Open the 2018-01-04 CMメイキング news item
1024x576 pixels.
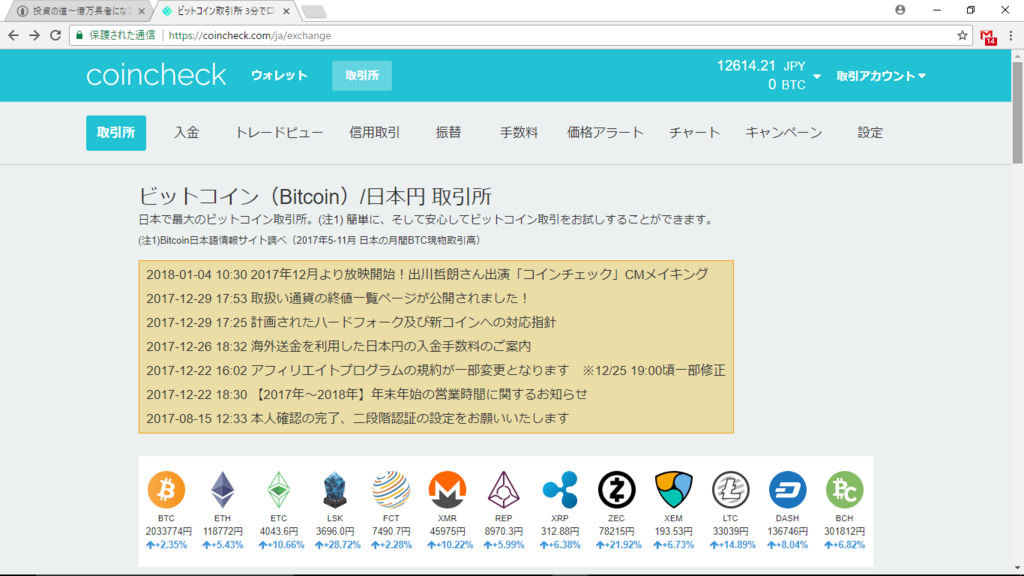[x=427, y=274]
